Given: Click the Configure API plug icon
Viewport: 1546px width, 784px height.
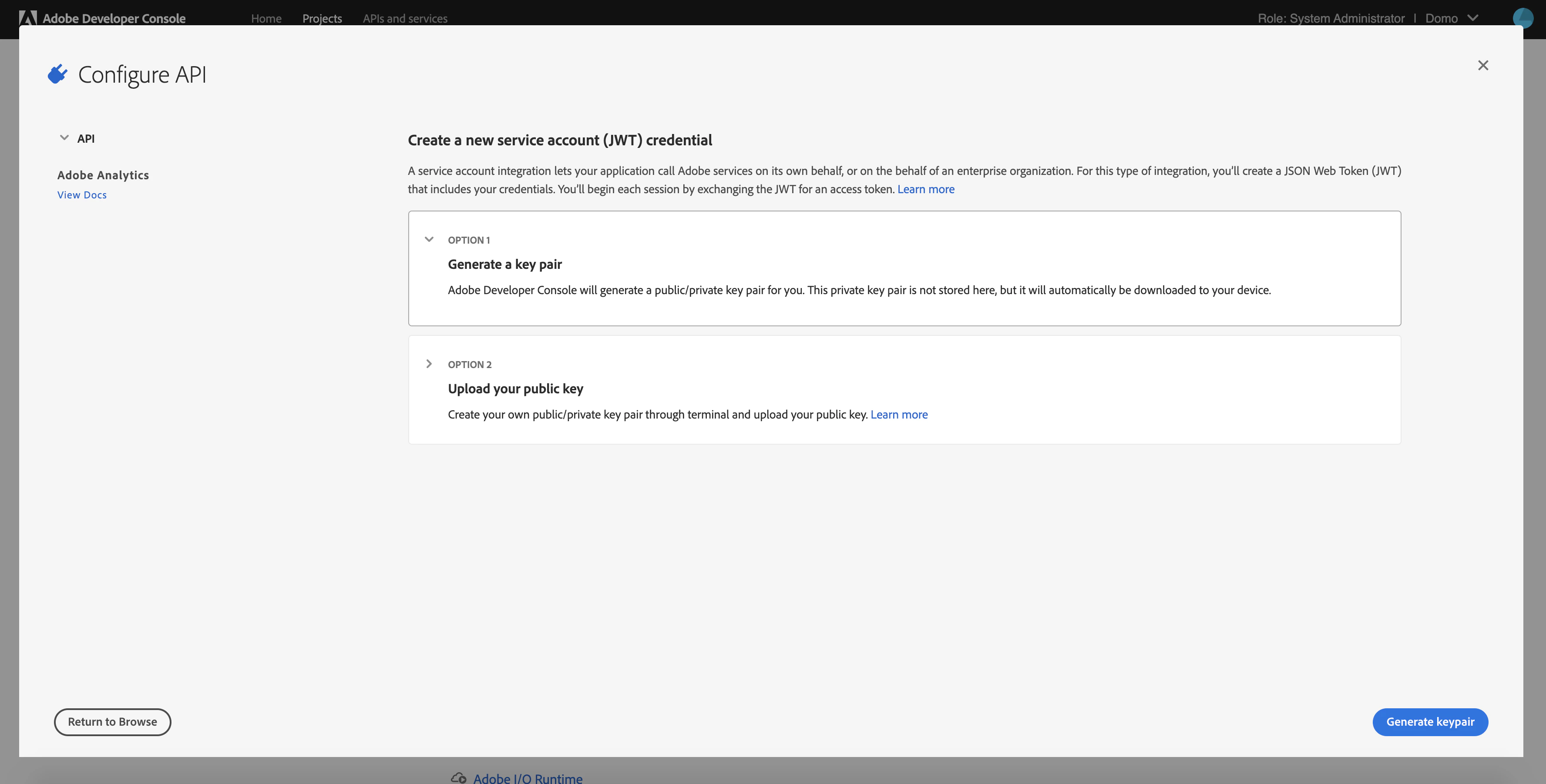Looking at the screenshot, I should pos(57,74).
